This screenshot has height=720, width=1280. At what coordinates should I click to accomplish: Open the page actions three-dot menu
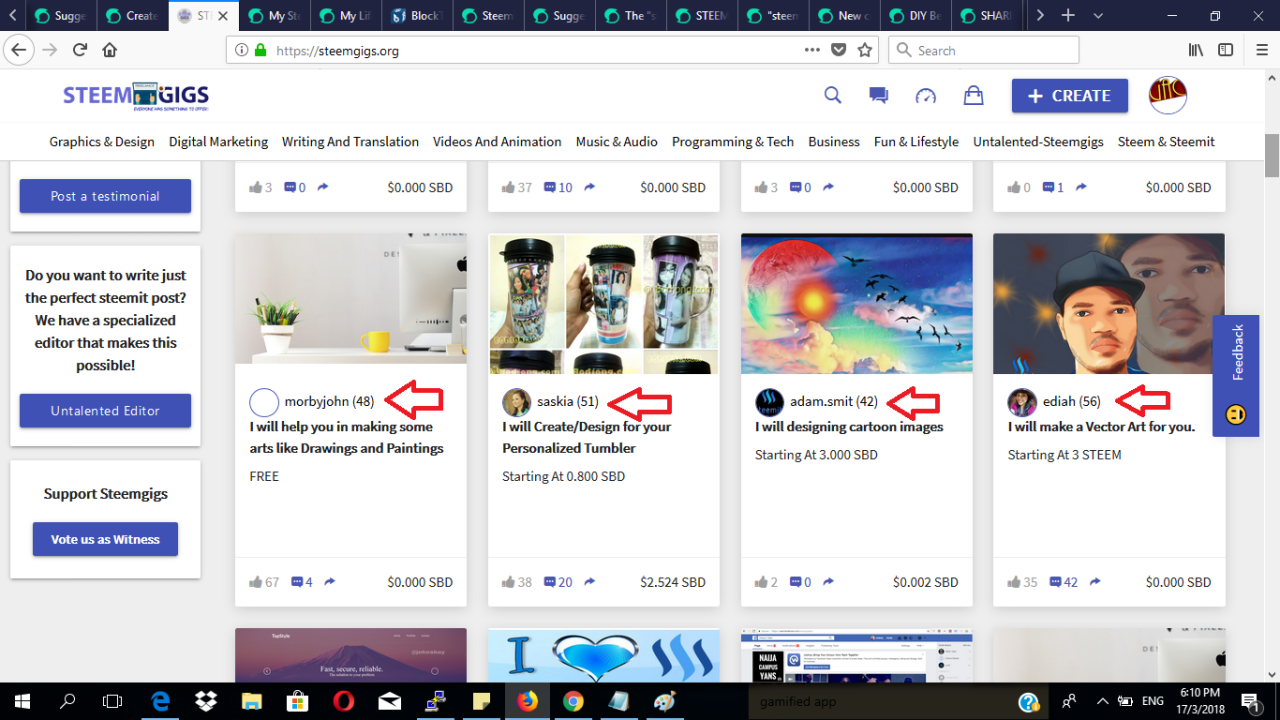point(812,50)
